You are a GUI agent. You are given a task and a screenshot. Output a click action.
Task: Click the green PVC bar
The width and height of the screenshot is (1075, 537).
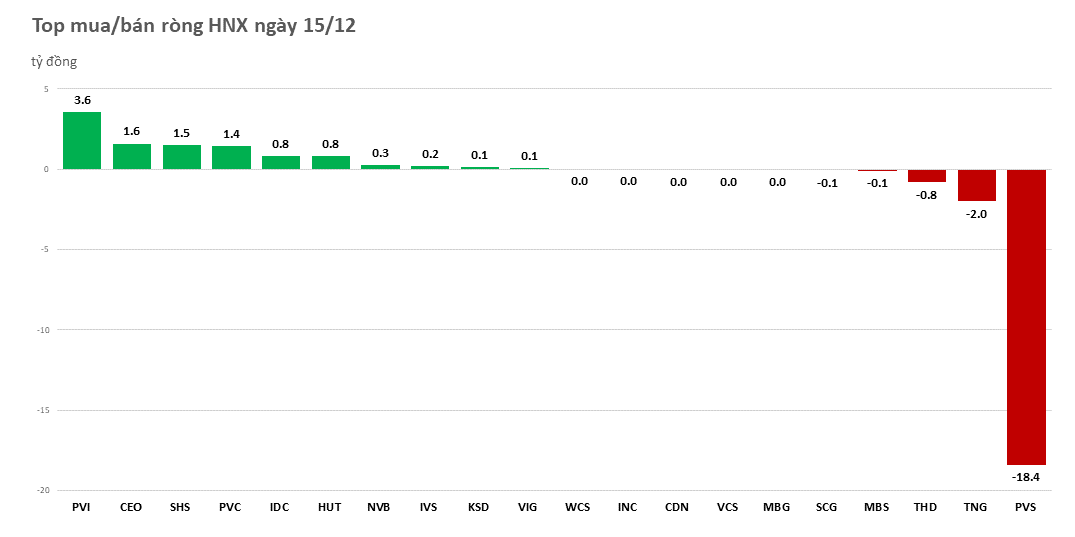tap(231, 157)
